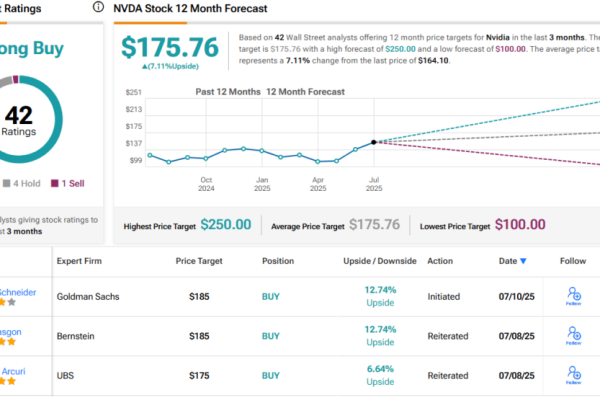600x400 pixels.
Task: Click the Oct 2024 axis label
Action: click(206, 184)
